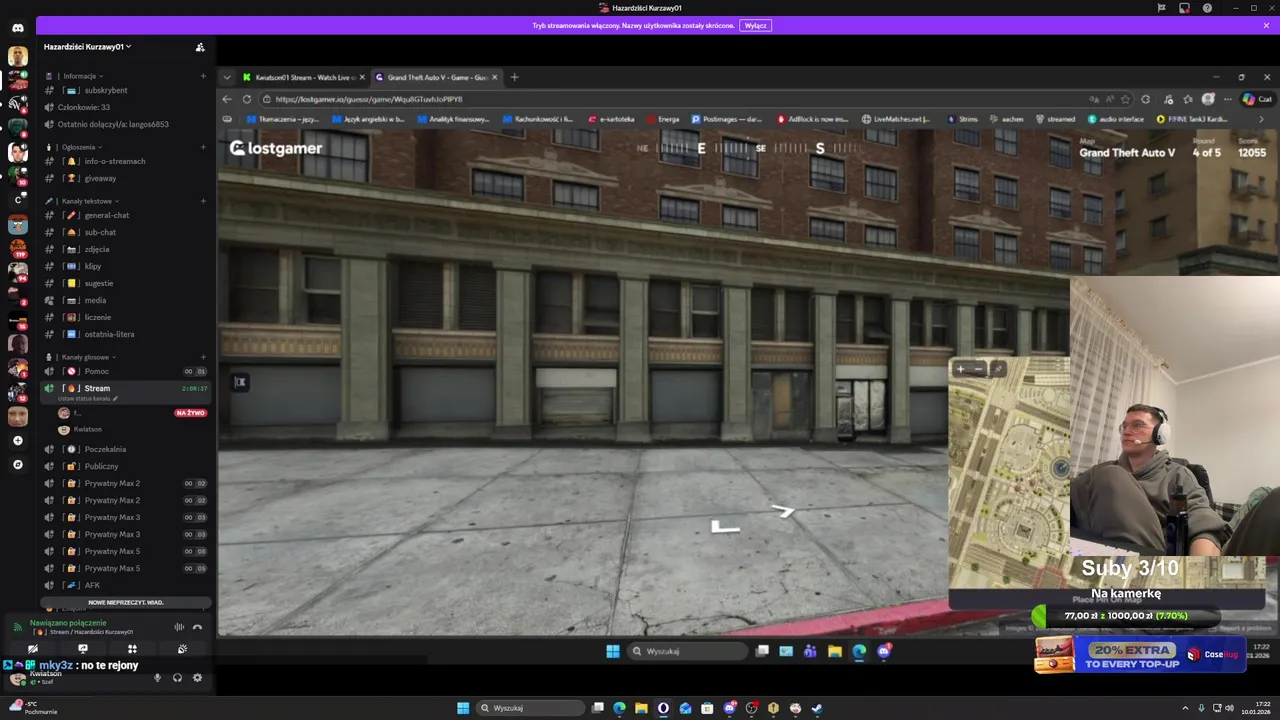
Task: Toggle screen sharing in the voice panel
Action: pyautogui.click(x=83, y=649)
